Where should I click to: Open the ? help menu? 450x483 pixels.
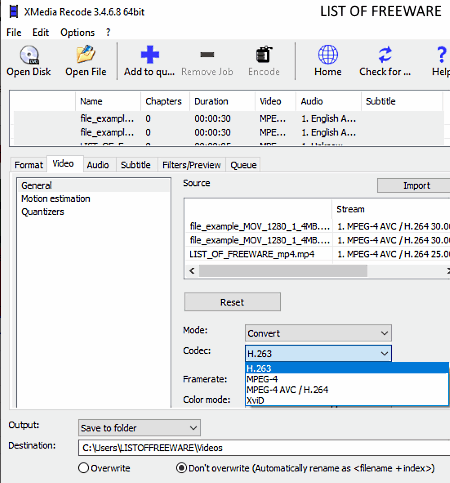pyautogui.click(x=108, y=33)
